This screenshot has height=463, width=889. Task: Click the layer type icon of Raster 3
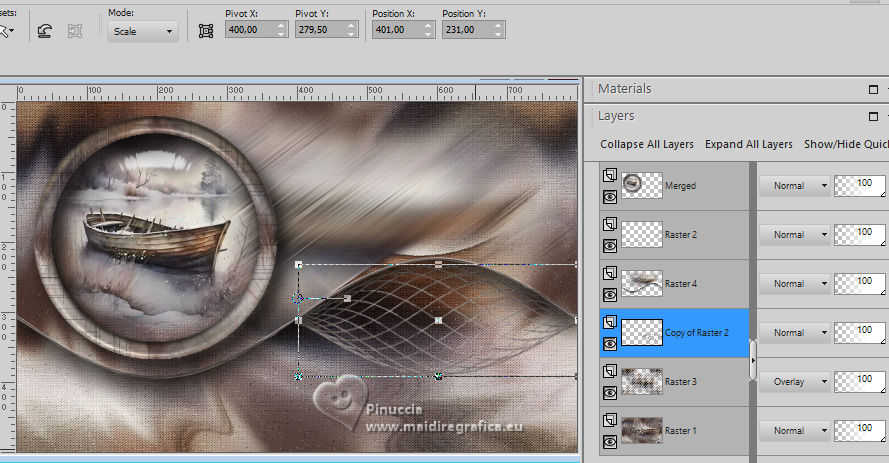[x=610, y=371]
